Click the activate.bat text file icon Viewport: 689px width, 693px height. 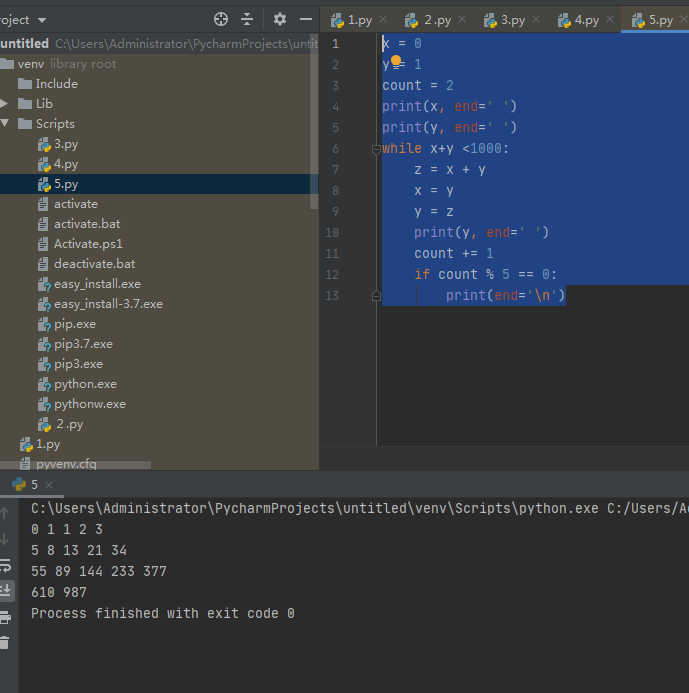tap(43, 224)
